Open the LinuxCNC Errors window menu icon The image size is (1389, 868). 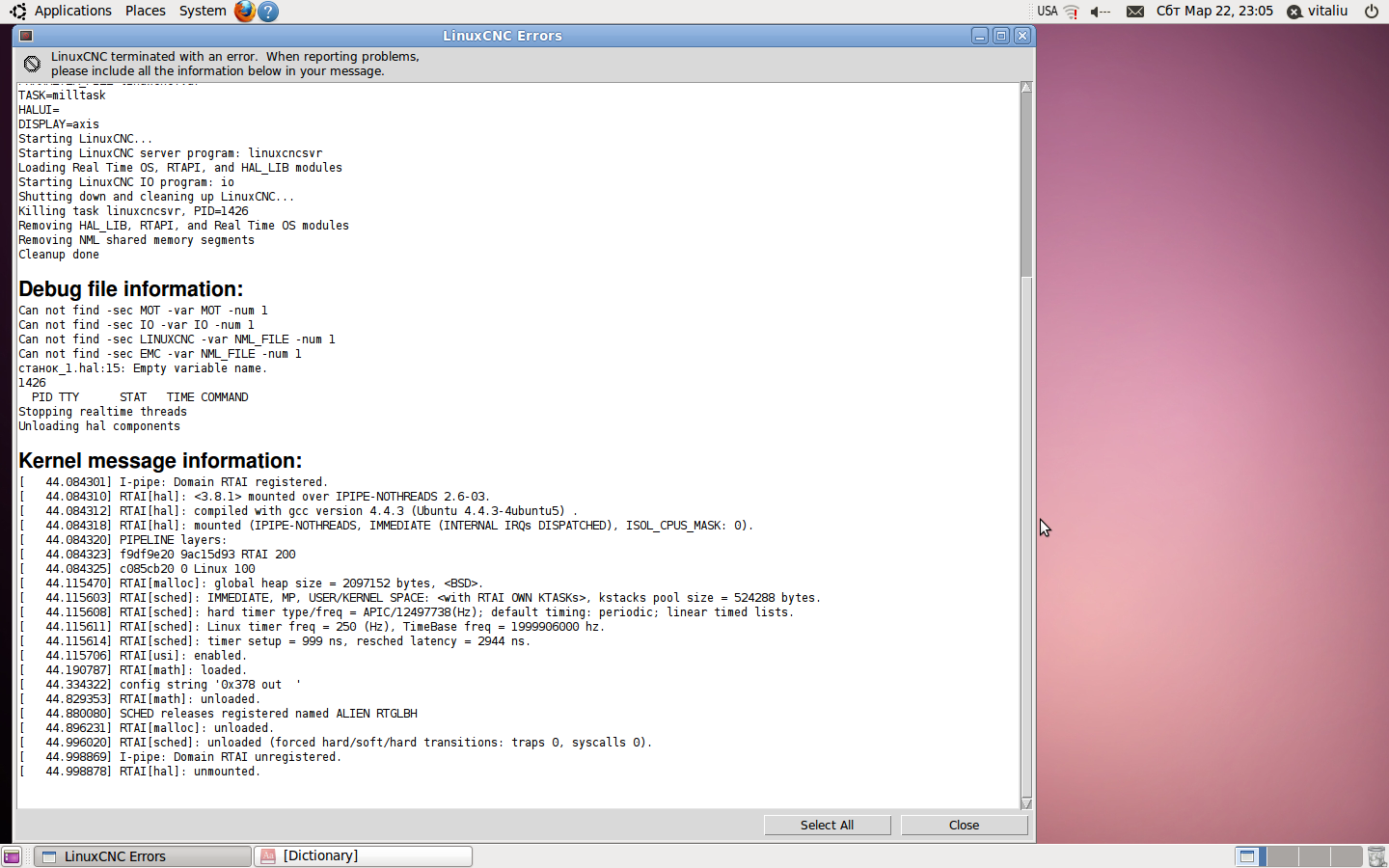click(x=26, y=36)
